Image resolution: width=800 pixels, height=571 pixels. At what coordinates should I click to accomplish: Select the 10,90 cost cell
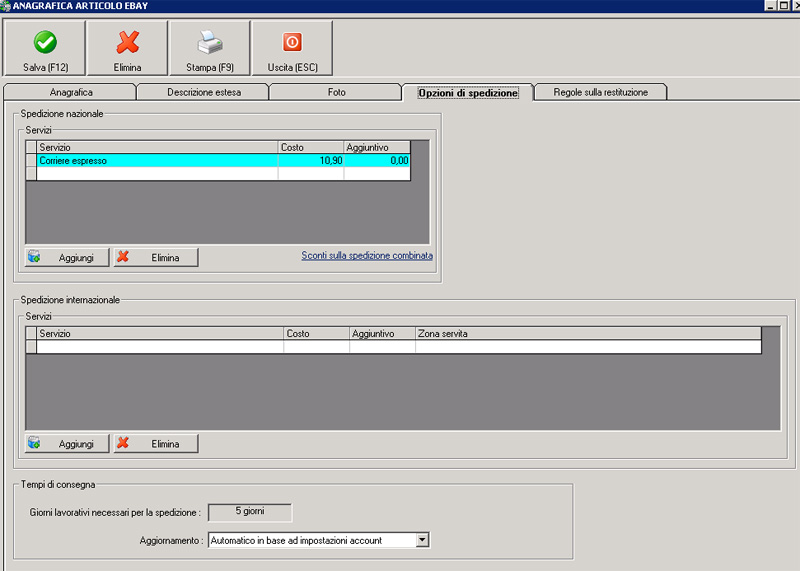tap(311, 161)
